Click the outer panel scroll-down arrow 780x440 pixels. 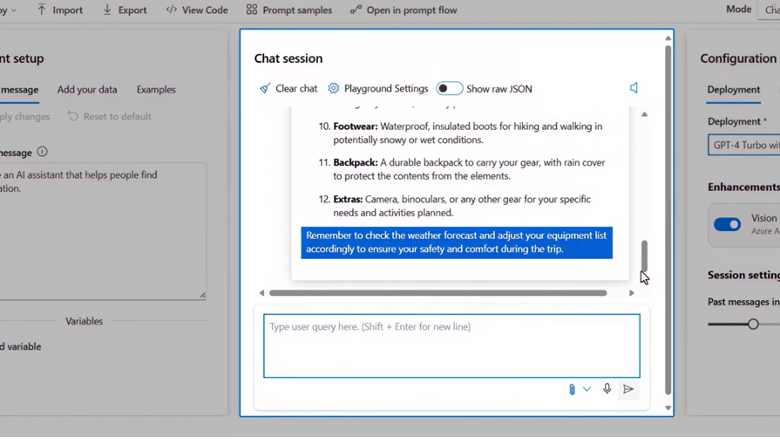tap(668, 408)
